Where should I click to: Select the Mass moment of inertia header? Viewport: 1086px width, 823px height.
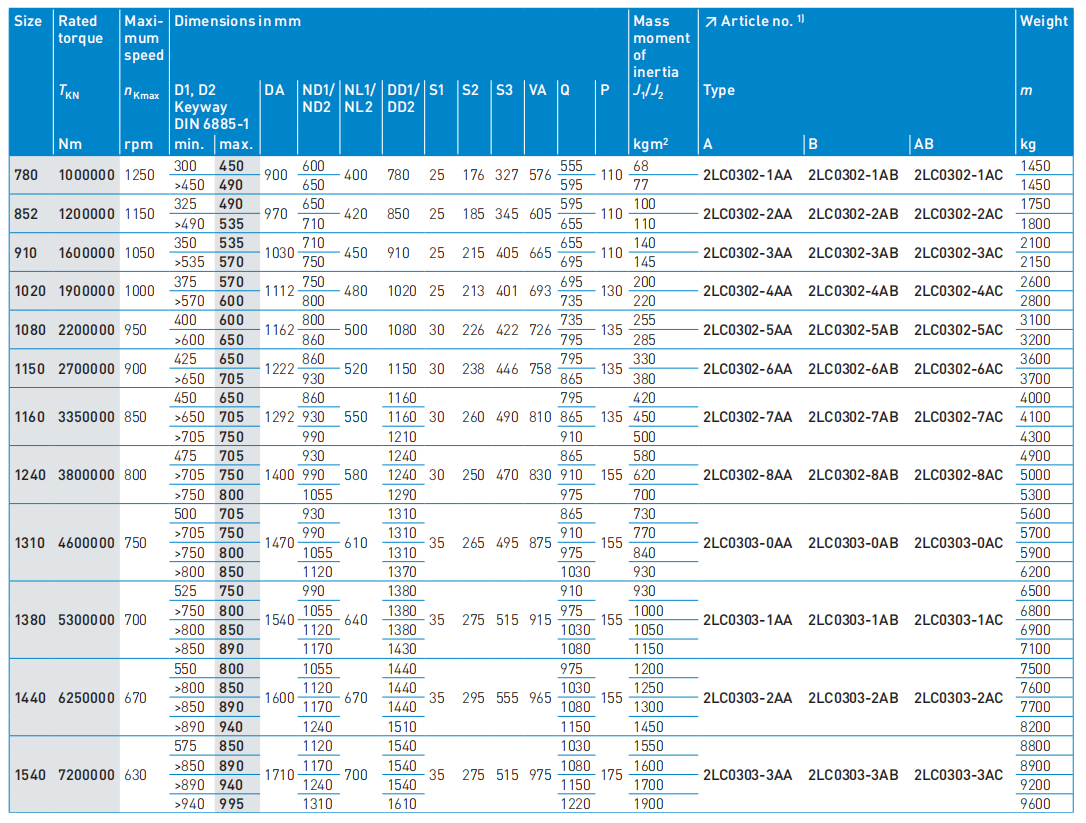tap(661, 46)
